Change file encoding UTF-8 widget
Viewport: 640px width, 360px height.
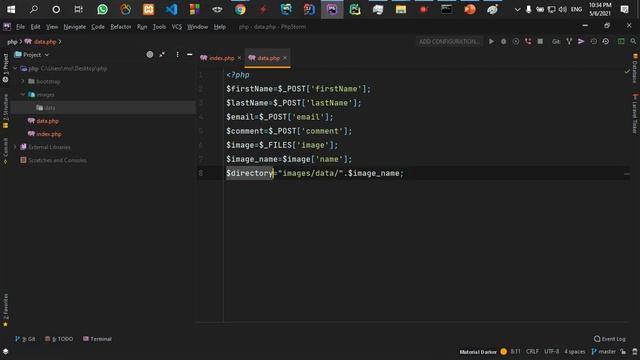551,351
